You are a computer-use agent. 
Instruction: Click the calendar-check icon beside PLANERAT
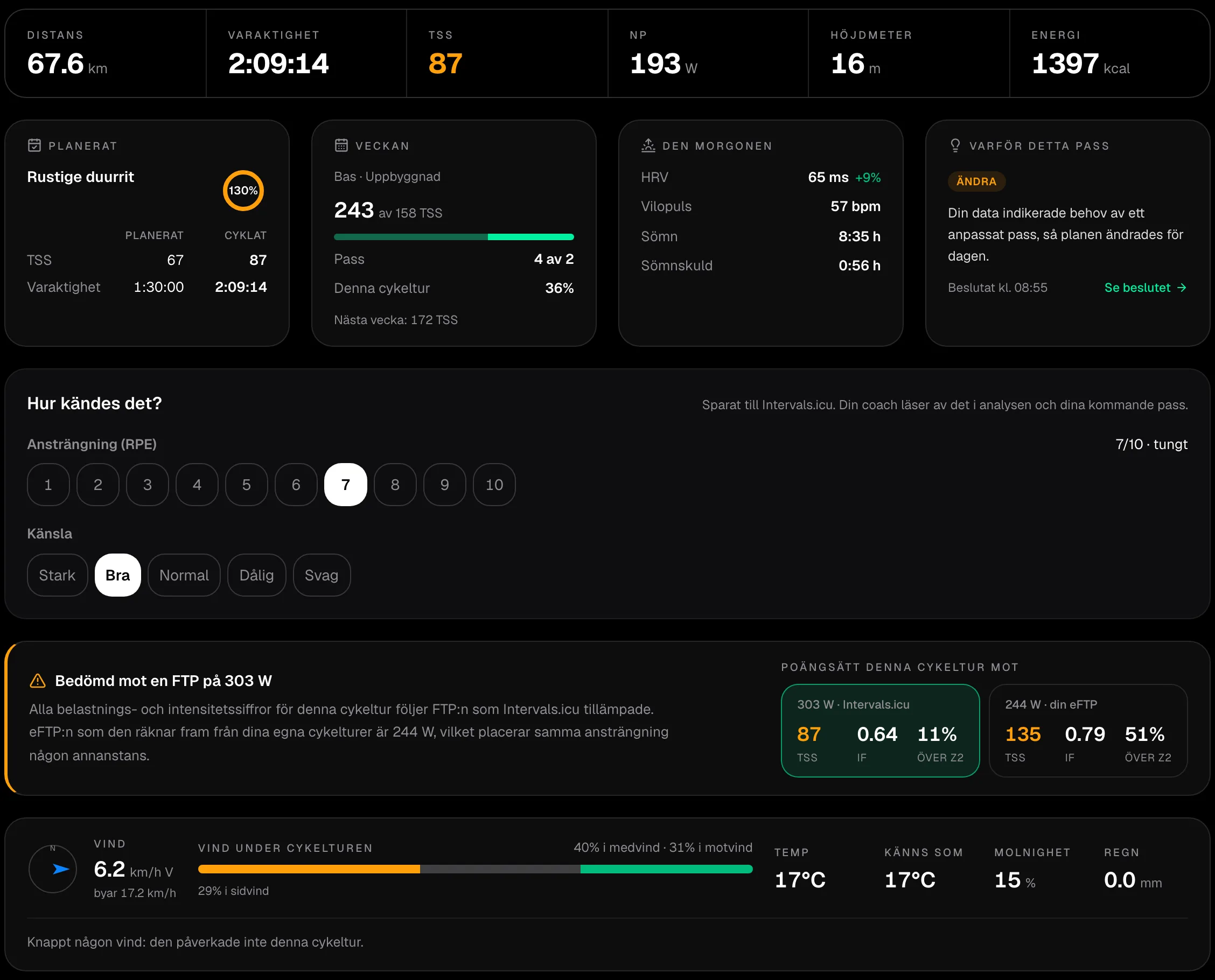click(34, 145)
